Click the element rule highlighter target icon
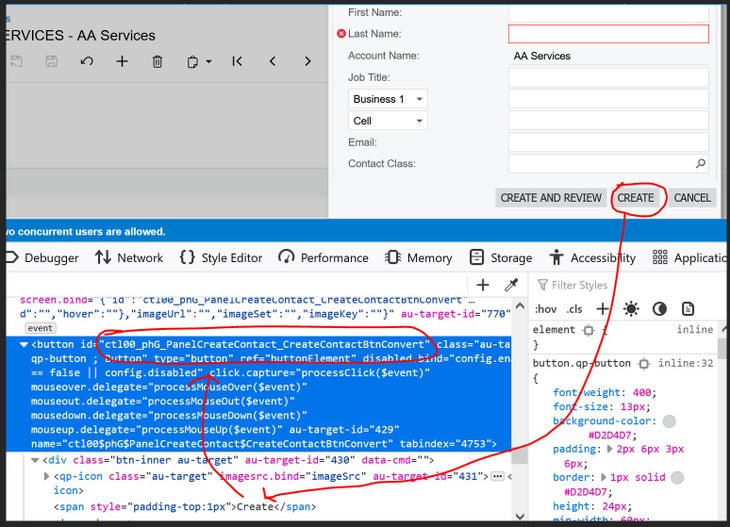730x527 pixels. click(x=588, y=330)
